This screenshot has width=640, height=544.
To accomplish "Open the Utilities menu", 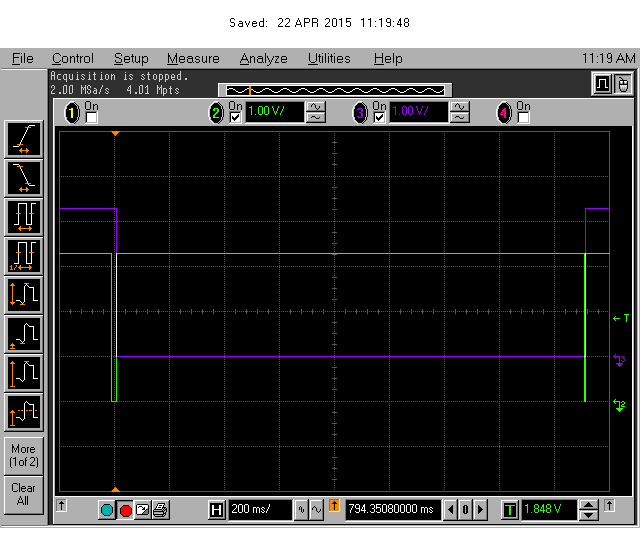I will point(329,59).
